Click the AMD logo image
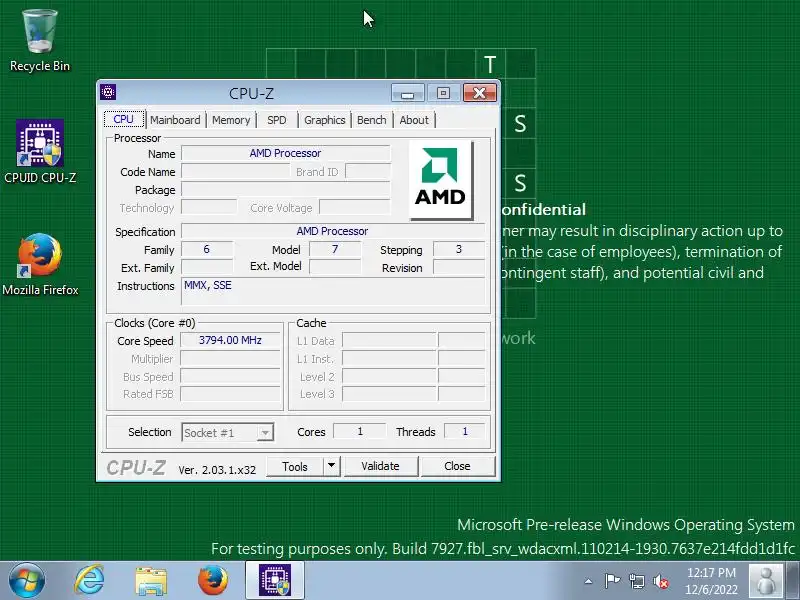800x600 pixels. point(441,180)
